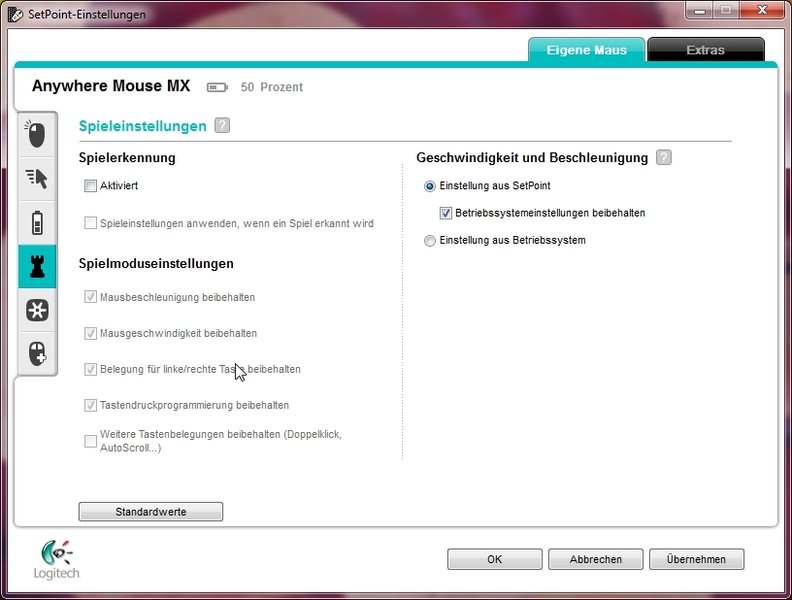Click the Spielmoduseinstellungen heading
The width and height of the screenshot is (792, 600).
(x=156, y=264)
